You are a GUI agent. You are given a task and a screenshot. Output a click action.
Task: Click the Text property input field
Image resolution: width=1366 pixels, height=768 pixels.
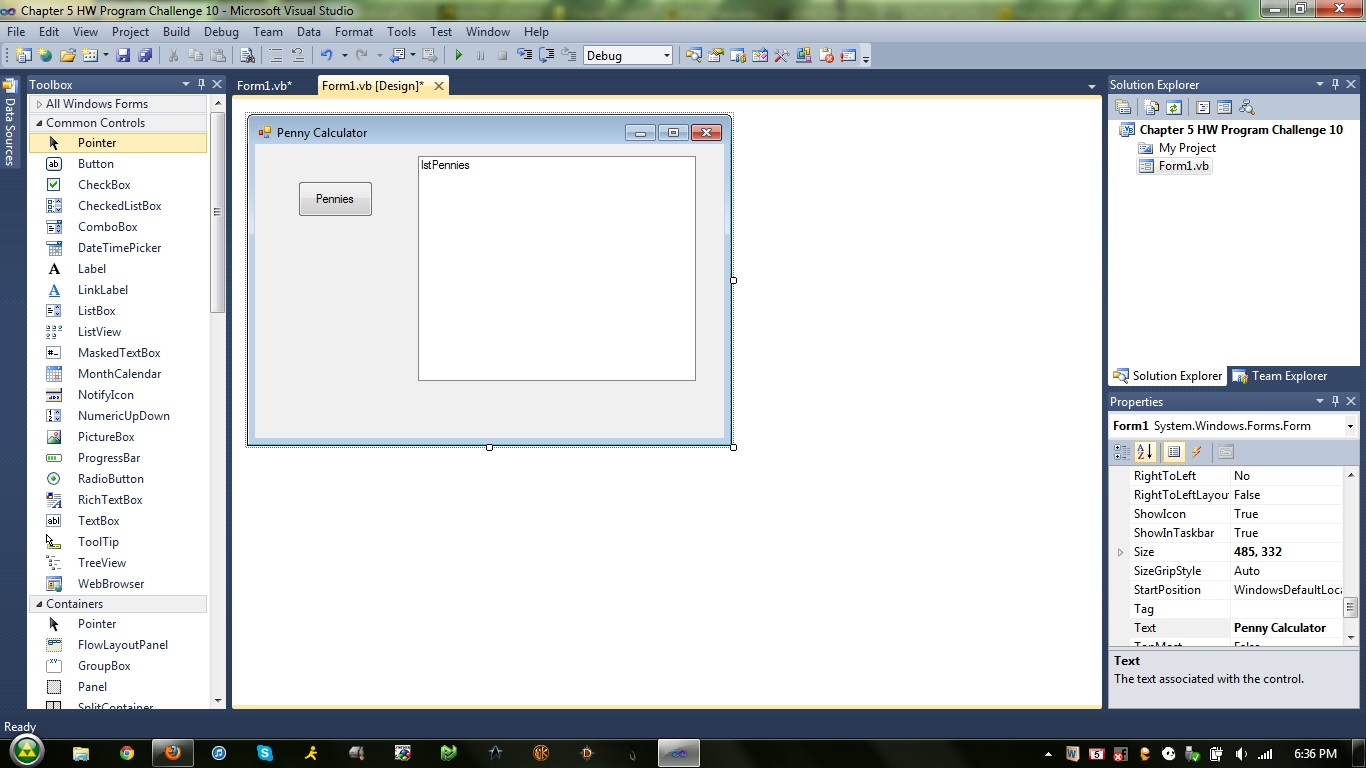1287,627
